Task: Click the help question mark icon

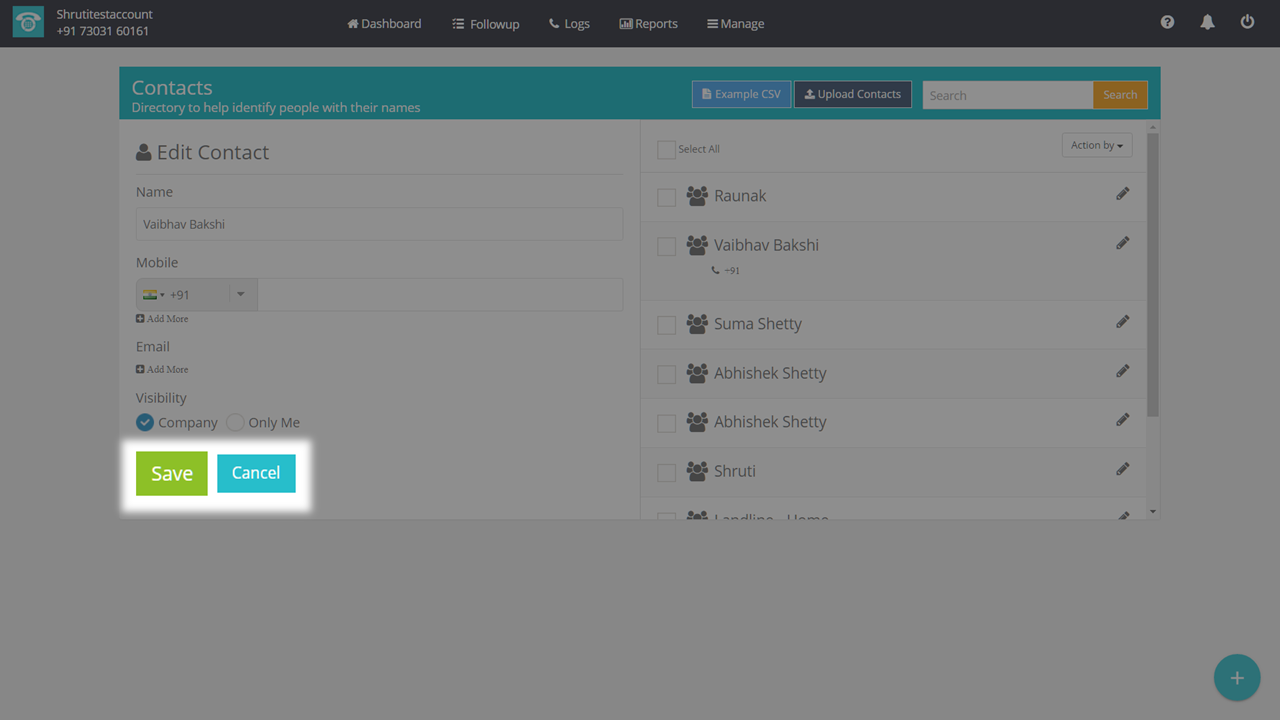Action: [1167, 22]
